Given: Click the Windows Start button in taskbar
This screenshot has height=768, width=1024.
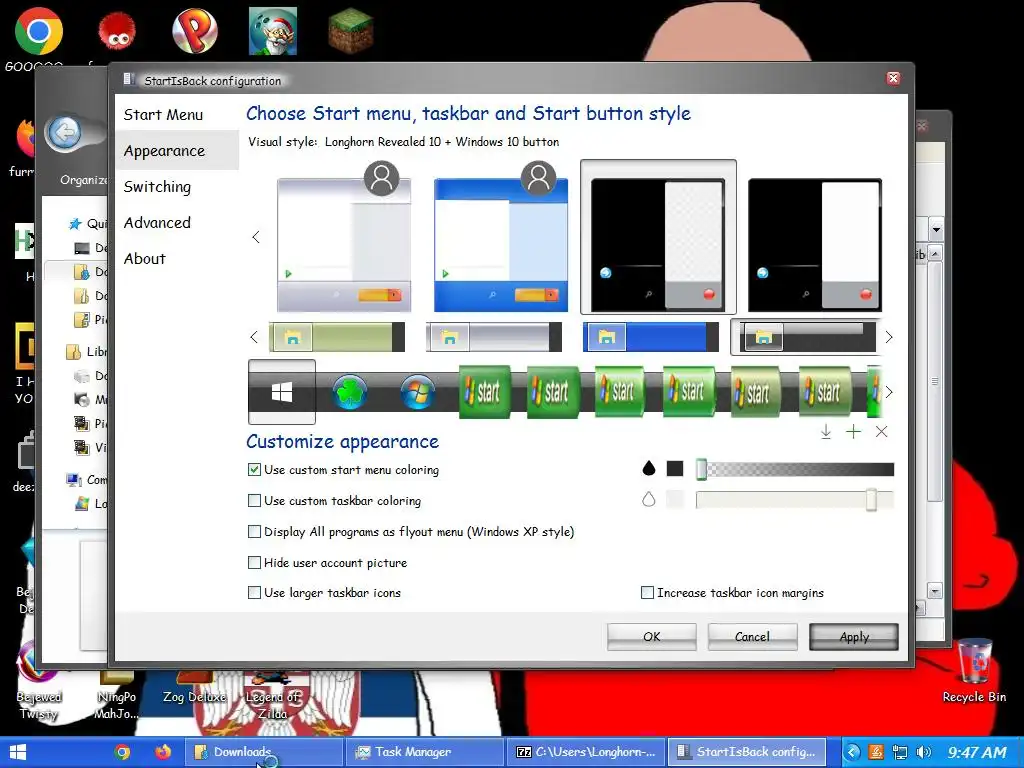Looking at the screenshot, I should point(17,752).
